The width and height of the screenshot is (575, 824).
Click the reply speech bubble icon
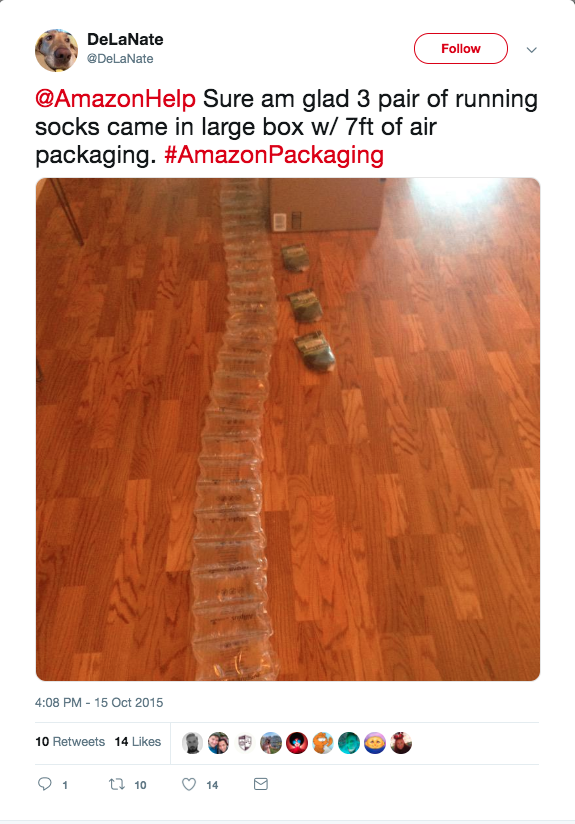(x=45, y=784)
